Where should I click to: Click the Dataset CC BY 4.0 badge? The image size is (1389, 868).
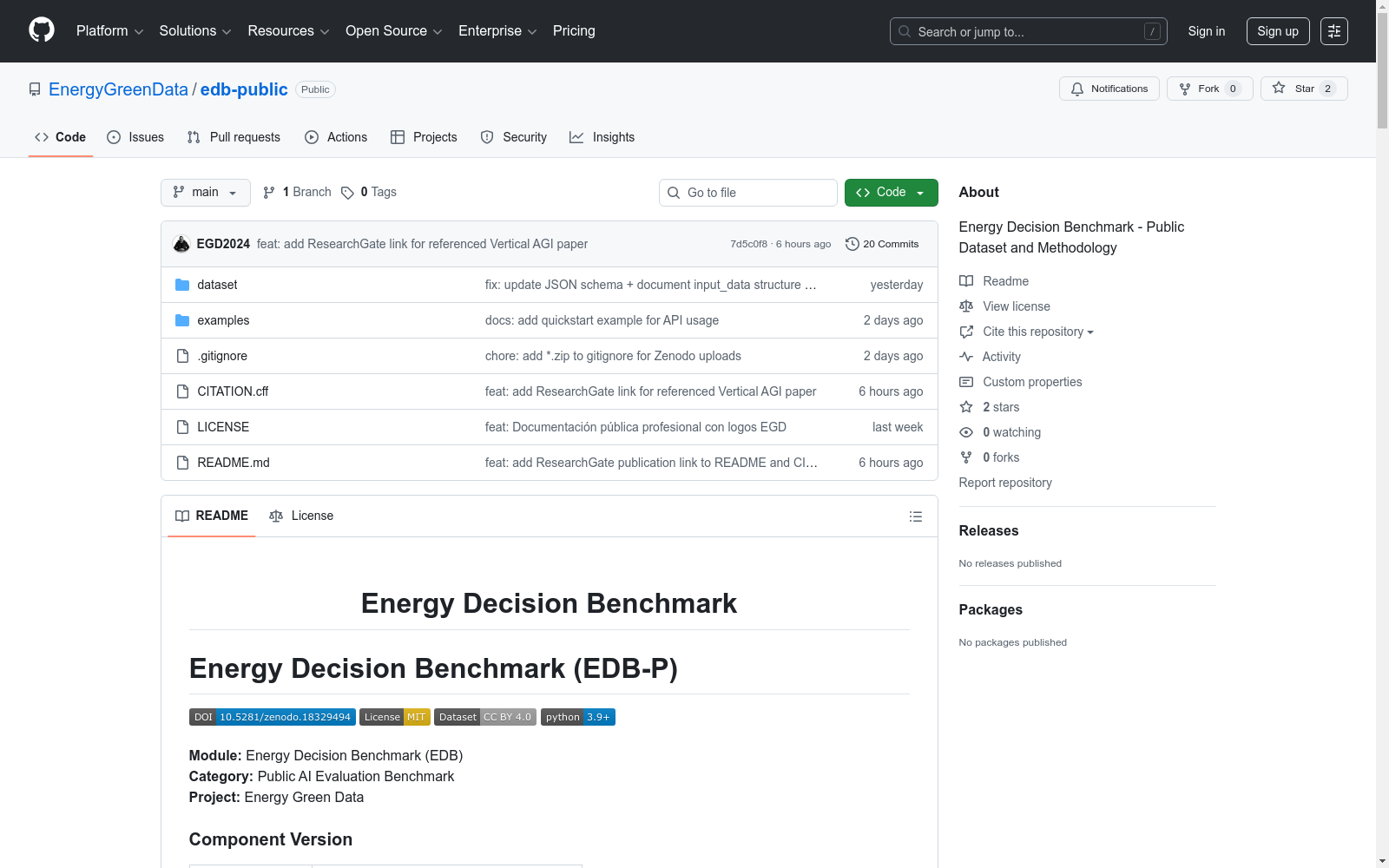(x=485, y=717)
